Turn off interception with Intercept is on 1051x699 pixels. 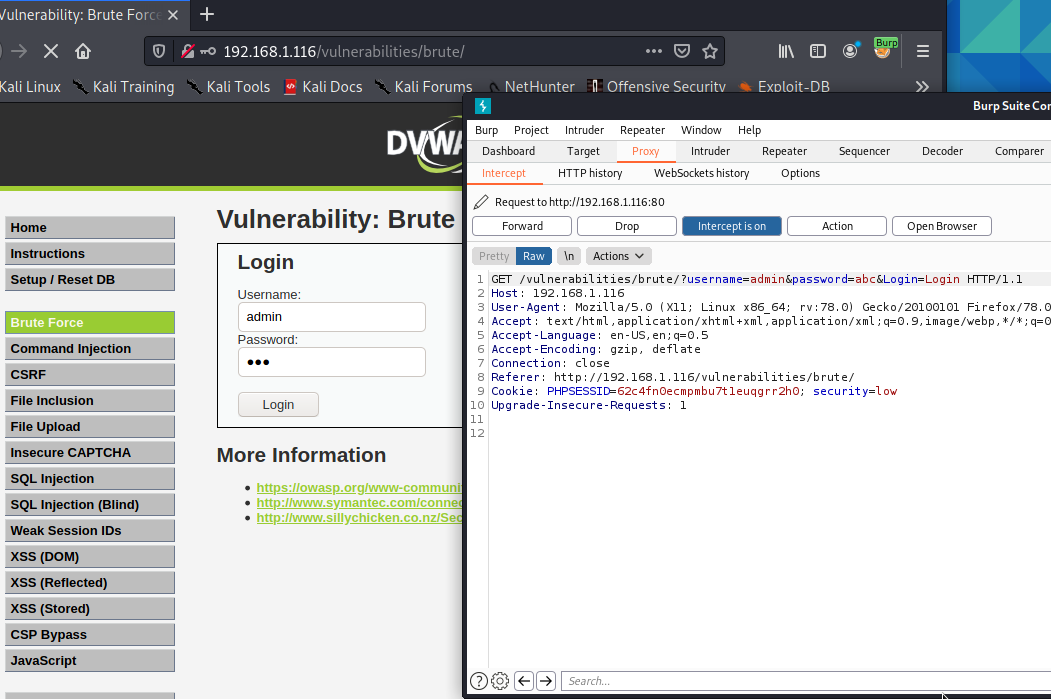click(x=731, y=225)
